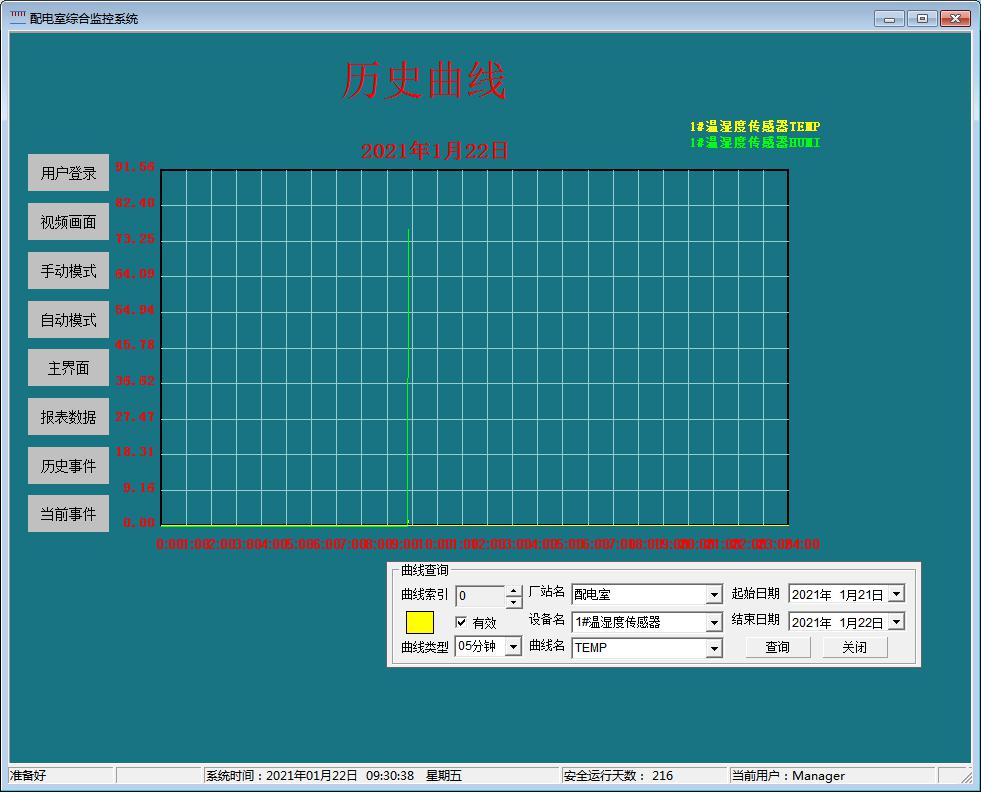Open the 历史事件 page
The image size is (981, 792).
[x=68, y=465]
